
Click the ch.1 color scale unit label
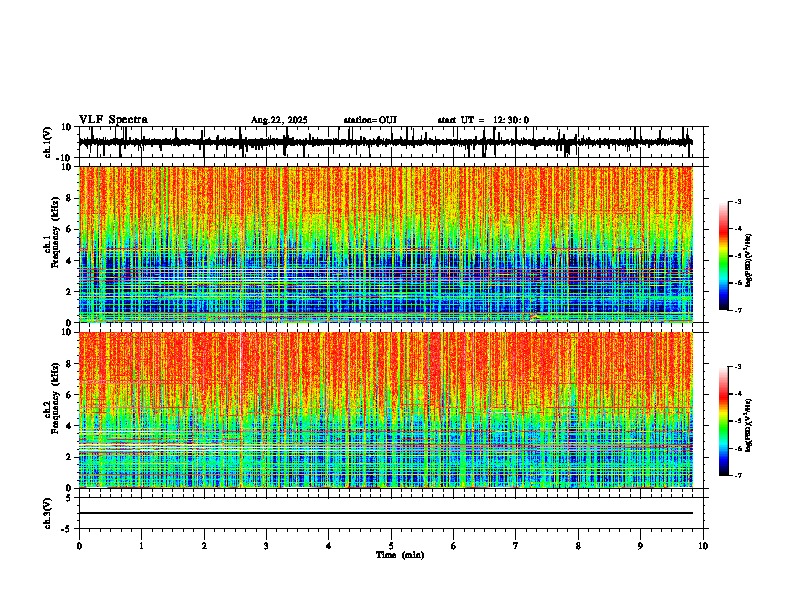[749, 261]
